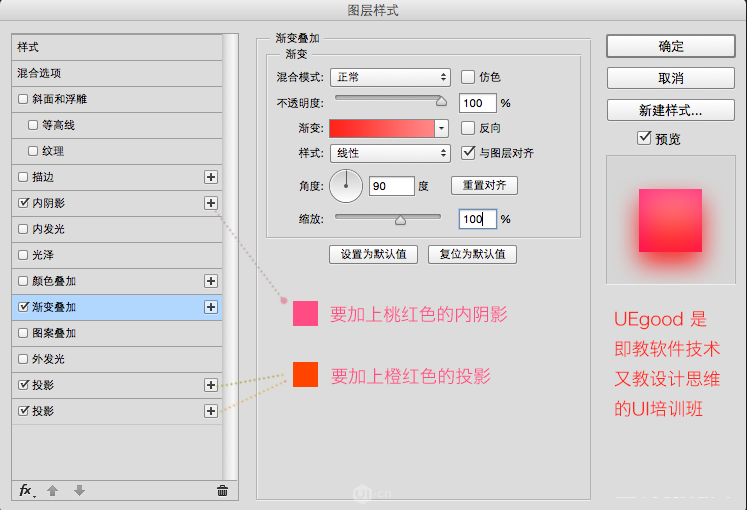The width and height of the screenshot is (747, 510).
Task: Uncheck 与图层对齐 checkbox
Action: 468,152
